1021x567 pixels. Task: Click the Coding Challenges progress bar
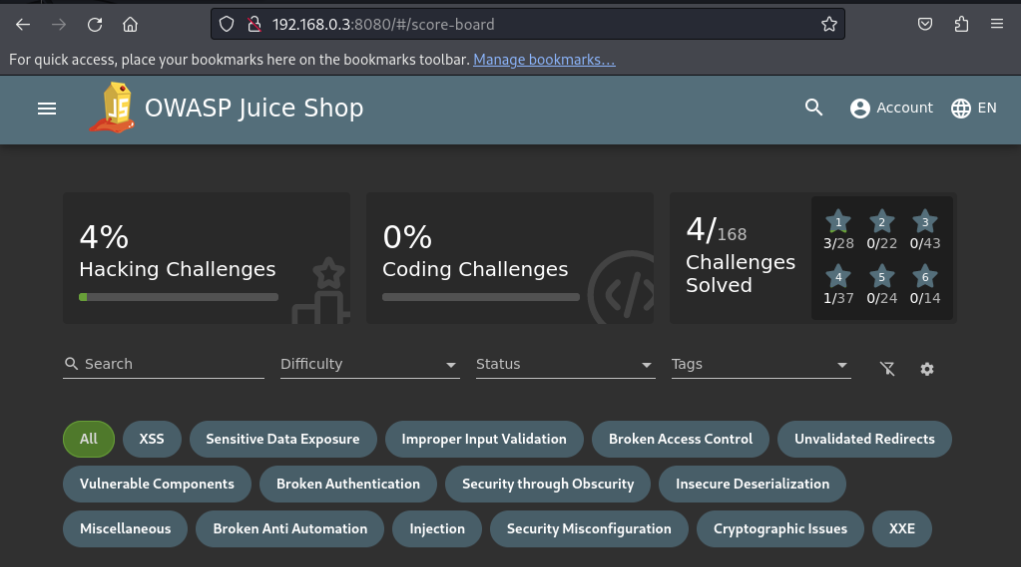click(x=481, y=297)
